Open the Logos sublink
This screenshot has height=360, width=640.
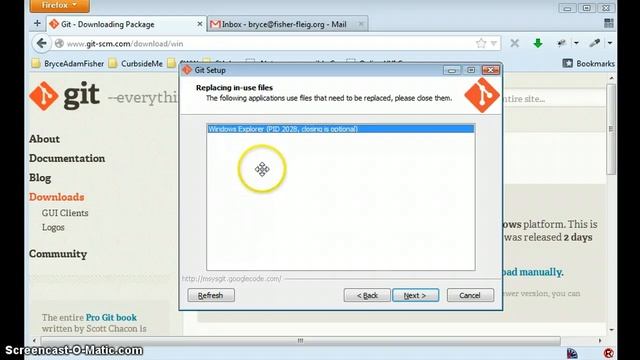[x=53, y=227]
